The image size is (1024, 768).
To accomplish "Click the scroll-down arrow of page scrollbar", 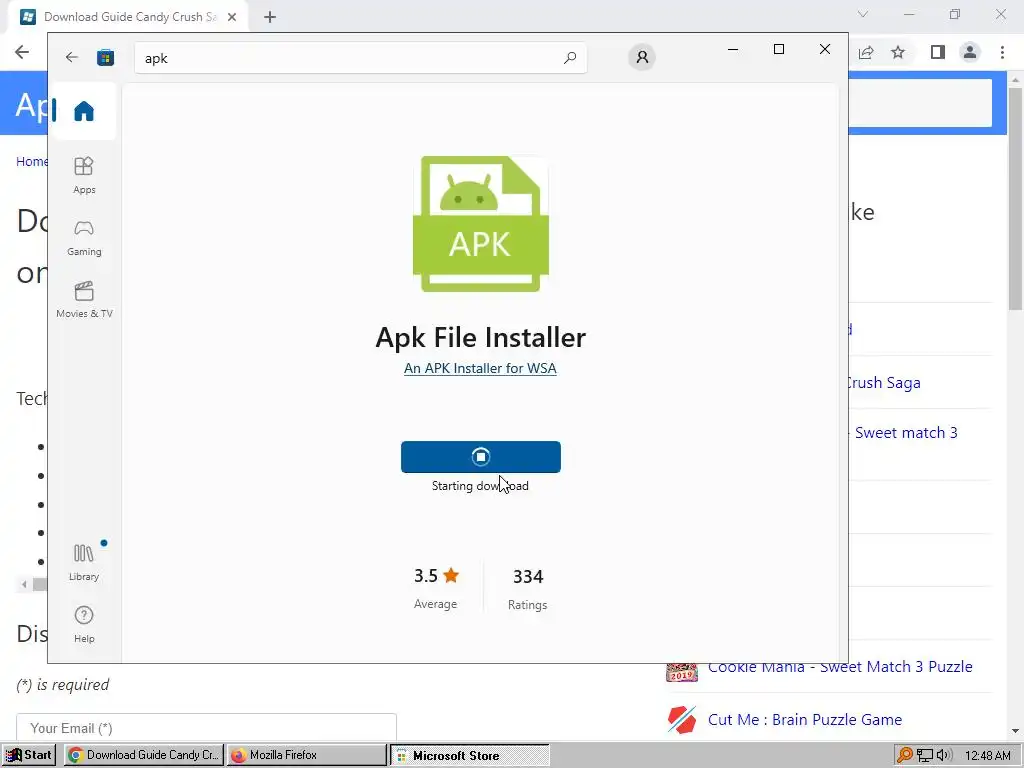I will pos(1015,731).
